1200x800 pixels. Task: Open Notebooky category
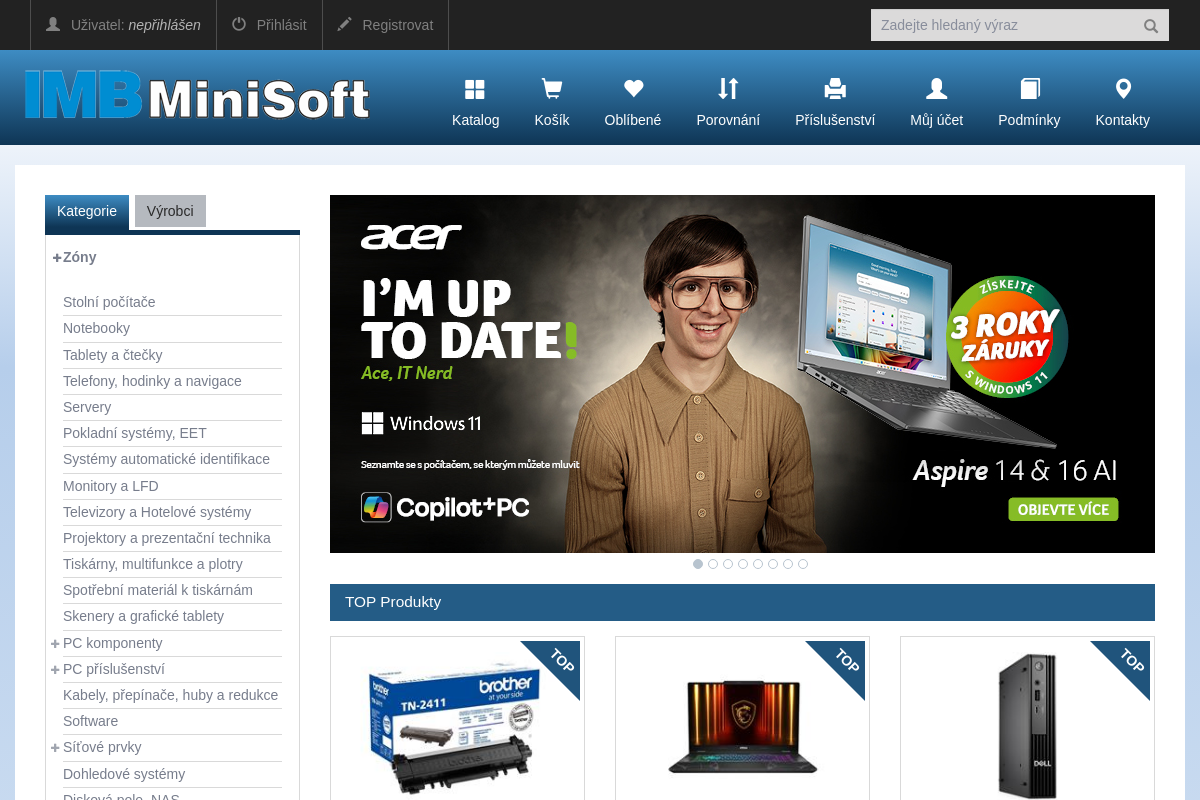[x=96, y=328]
